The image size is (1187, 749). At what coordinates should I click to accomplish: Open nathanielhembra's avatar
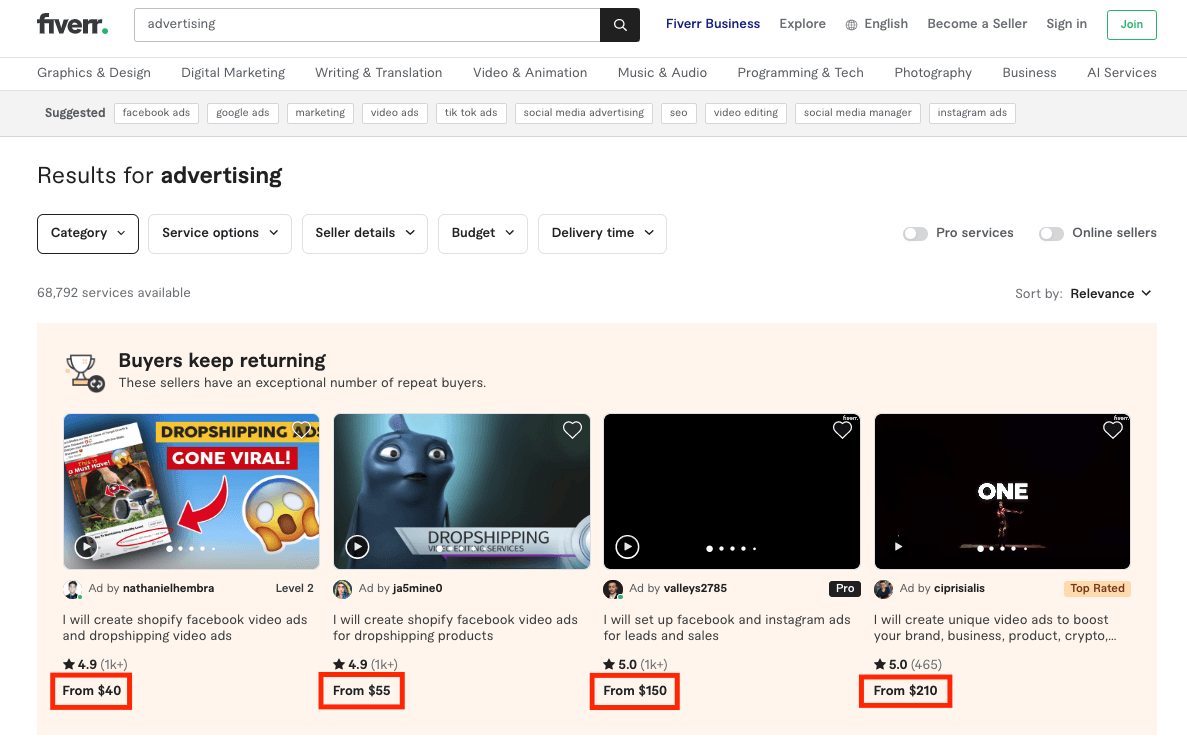[x=73, y=589]
